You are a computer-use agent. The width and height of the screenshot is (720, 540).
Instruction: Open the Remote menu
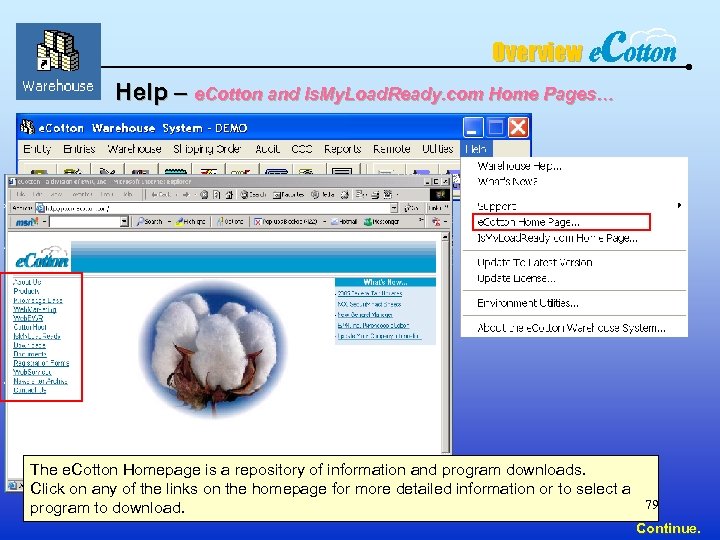click(391, 149)
